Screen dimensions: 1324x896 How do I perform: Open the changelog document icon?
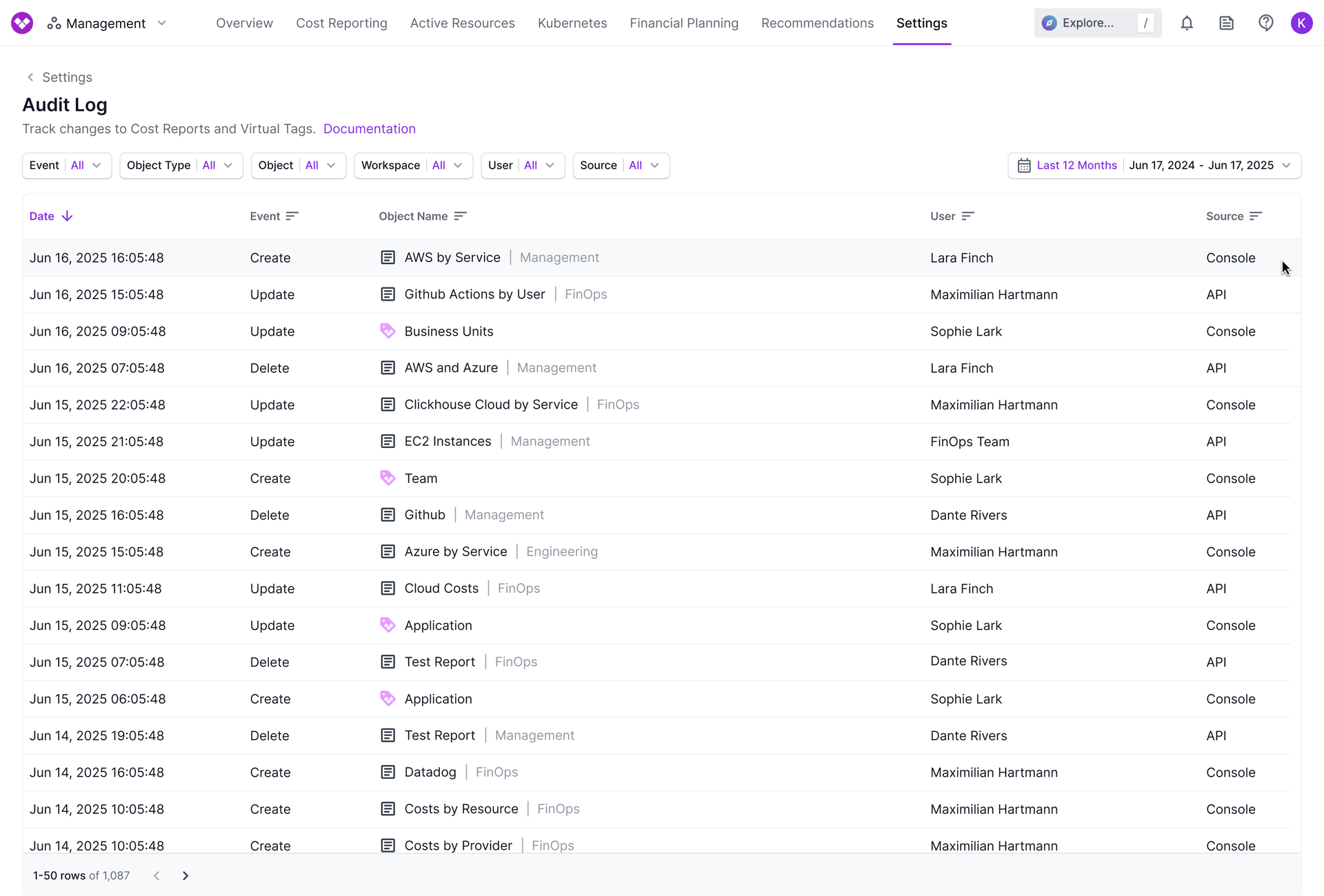click(1226, 23)
